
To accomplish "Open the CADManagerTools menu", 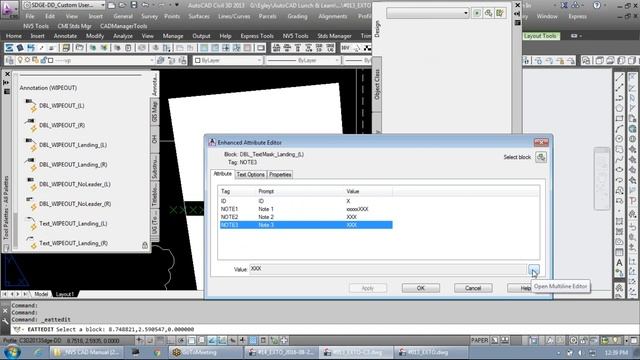I will [x=123, y=26].
